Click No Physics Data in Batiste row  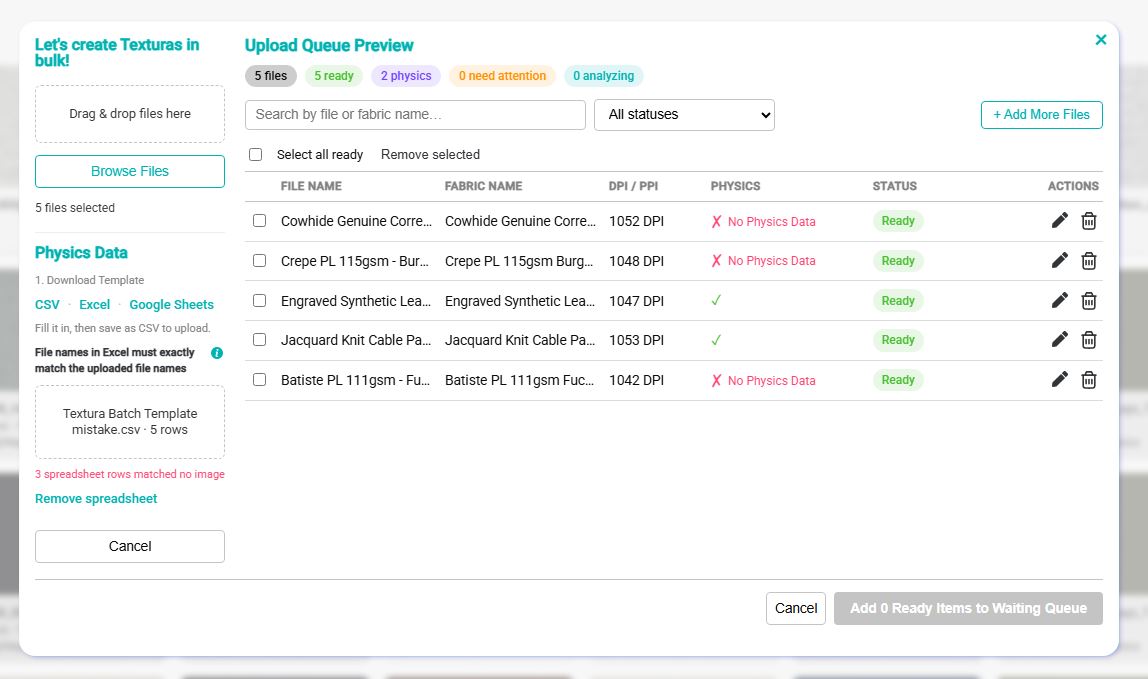click(x=771, y=381)
